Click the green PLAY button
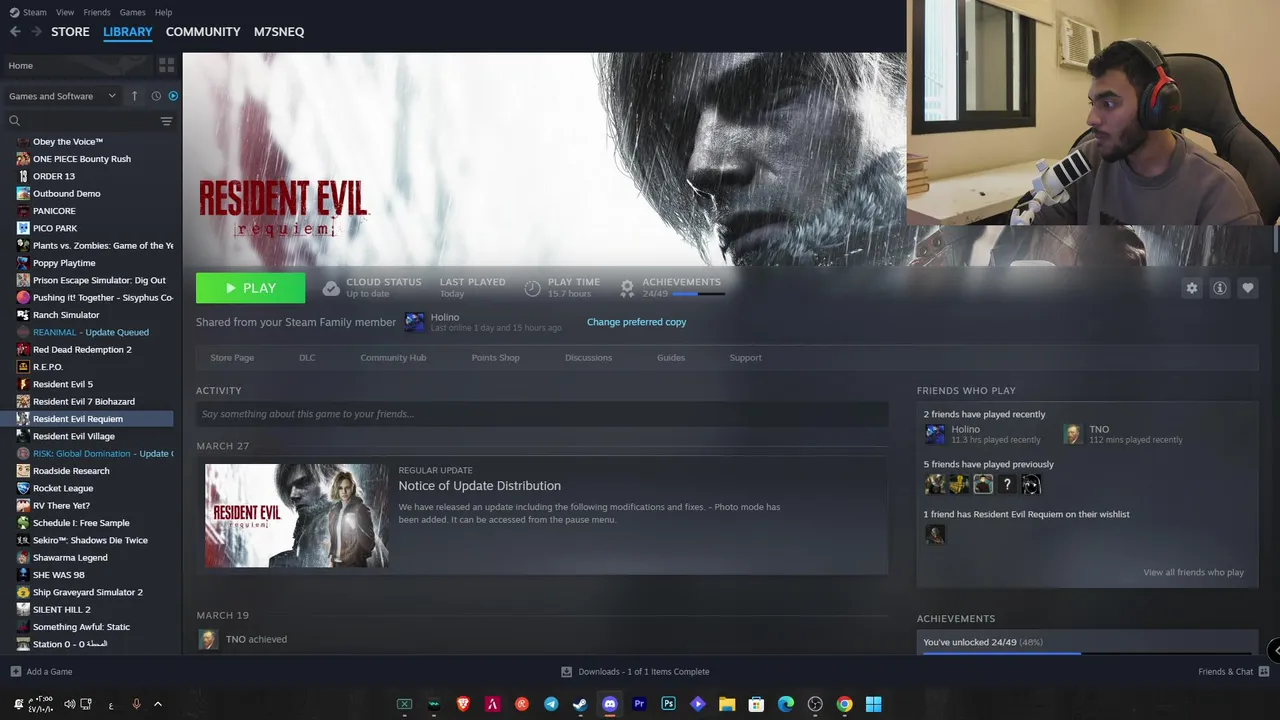The image size is (1280, 720). [250, 288]
